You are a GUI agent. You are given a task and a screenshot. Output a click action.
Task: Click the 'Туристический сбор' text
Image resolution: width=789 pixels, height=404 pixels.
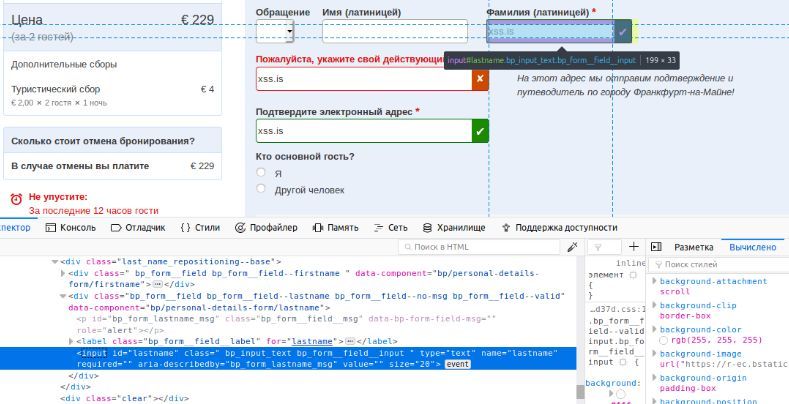click(55, 90)
